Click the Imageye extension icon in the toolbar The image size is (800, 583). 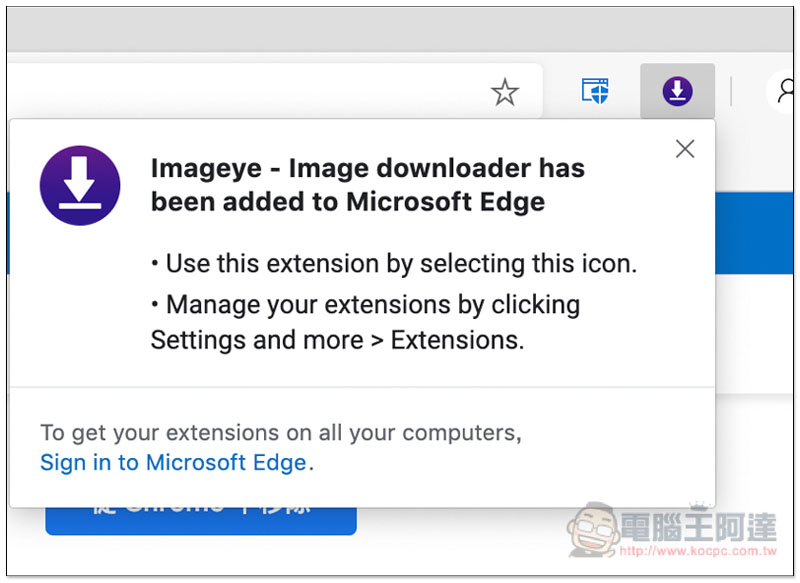point(677,92)
